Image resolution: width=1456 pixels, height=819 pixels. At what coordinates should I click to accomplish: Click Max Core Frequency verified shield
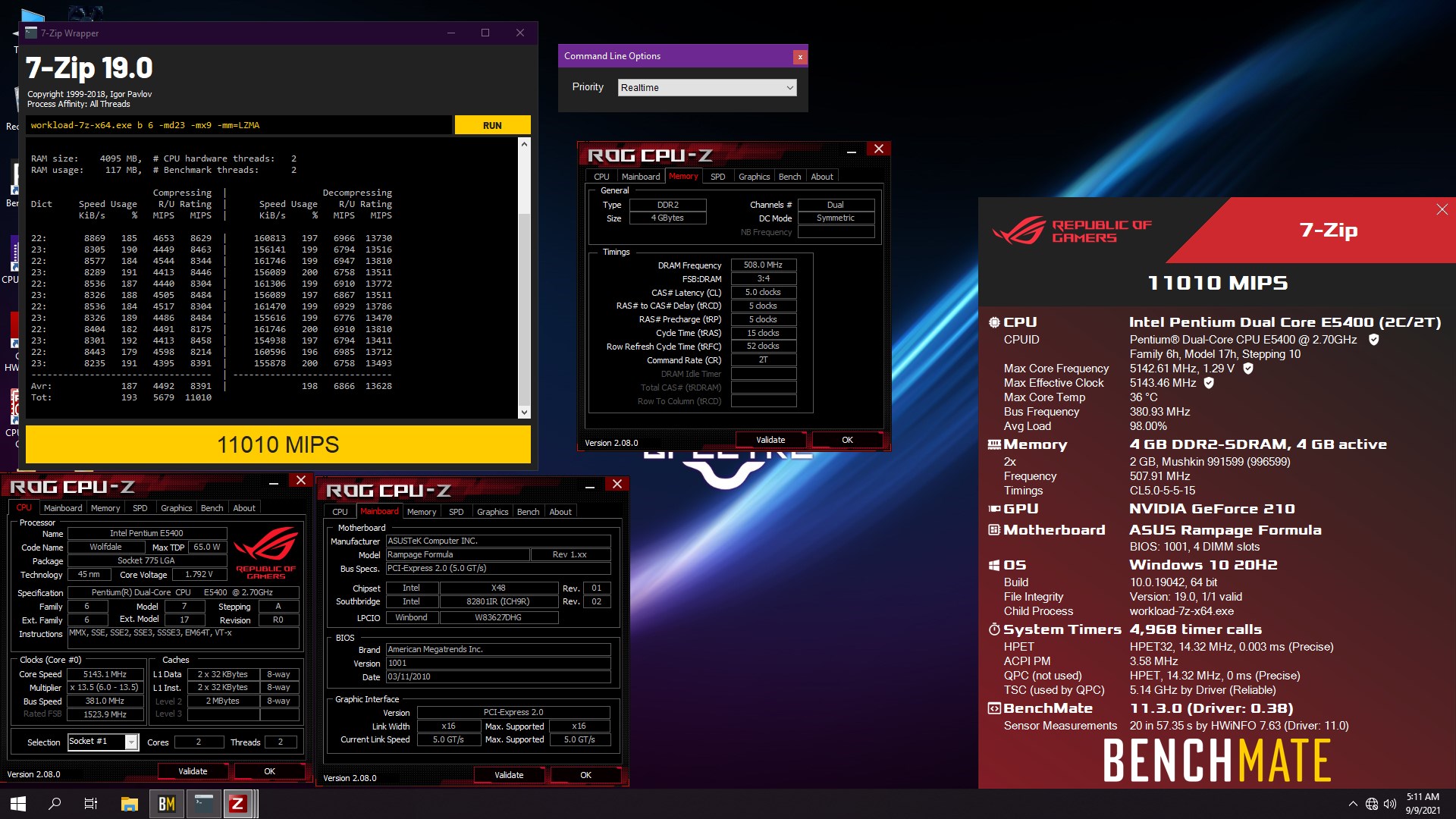[1248, 369]
